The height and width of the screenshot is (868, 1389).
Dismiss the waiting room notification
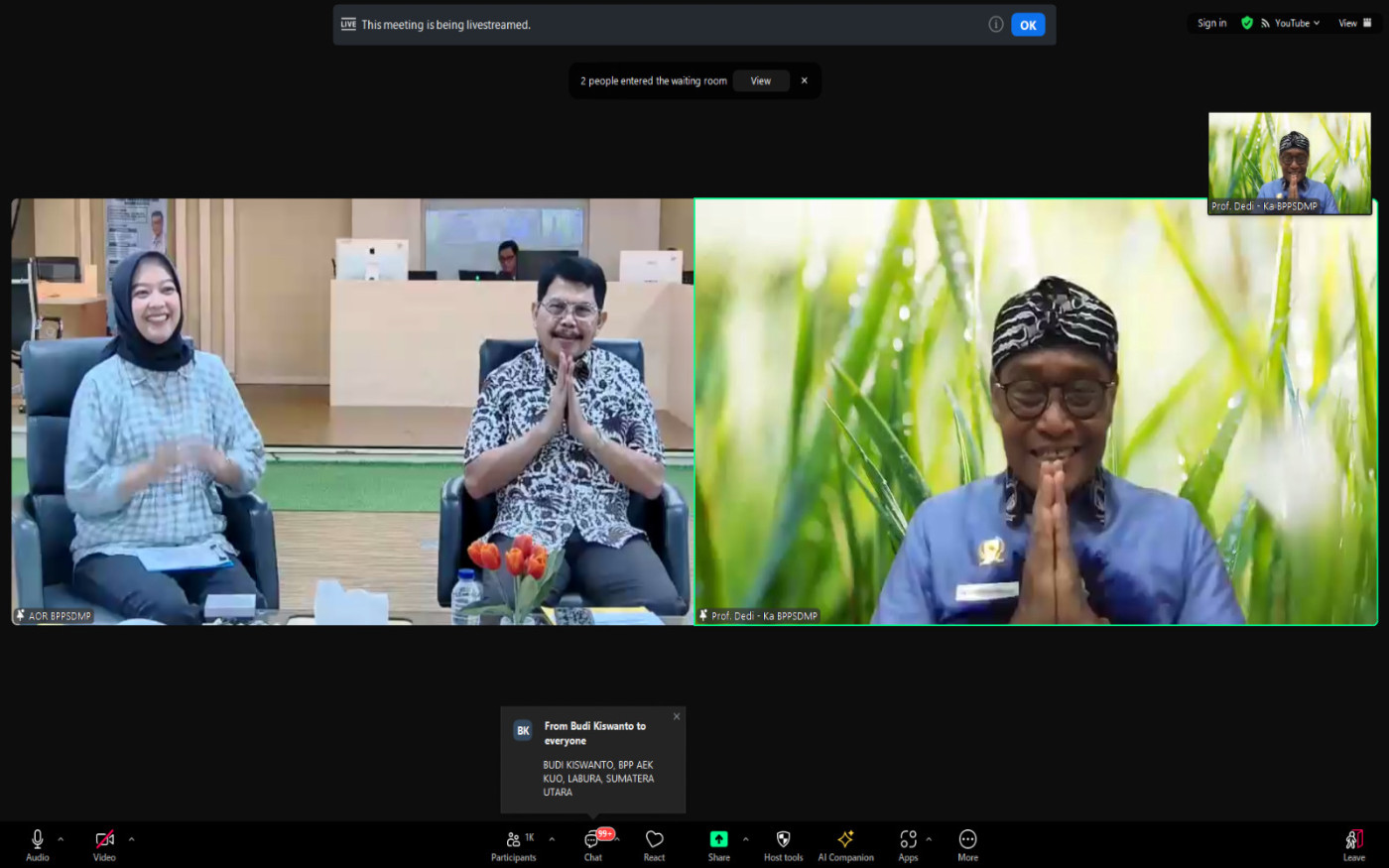(805, 81)
